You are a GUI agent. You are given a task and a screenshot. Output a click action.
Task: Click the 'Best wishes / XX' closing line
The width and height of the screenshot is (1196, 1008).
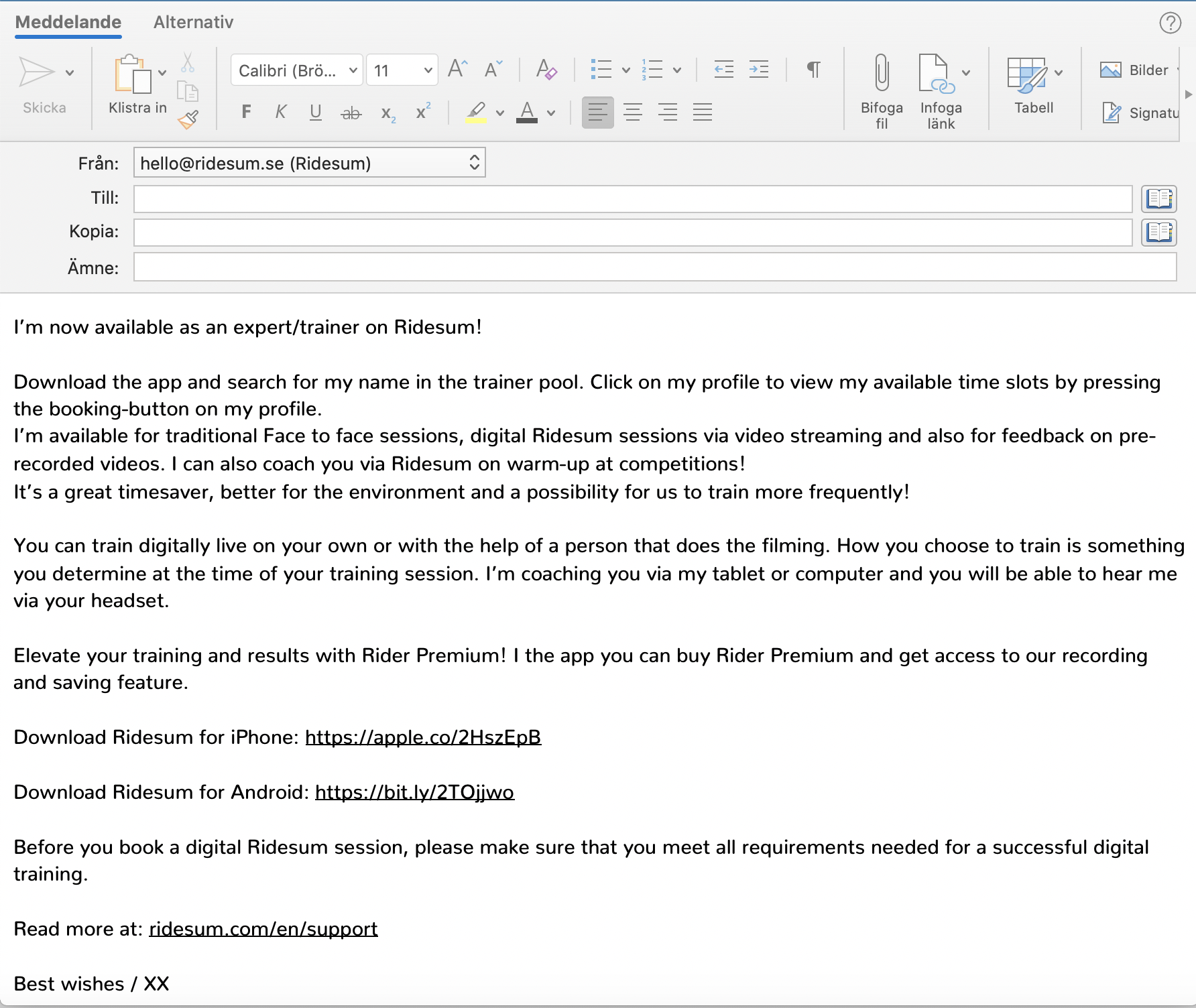click(92, 984)
